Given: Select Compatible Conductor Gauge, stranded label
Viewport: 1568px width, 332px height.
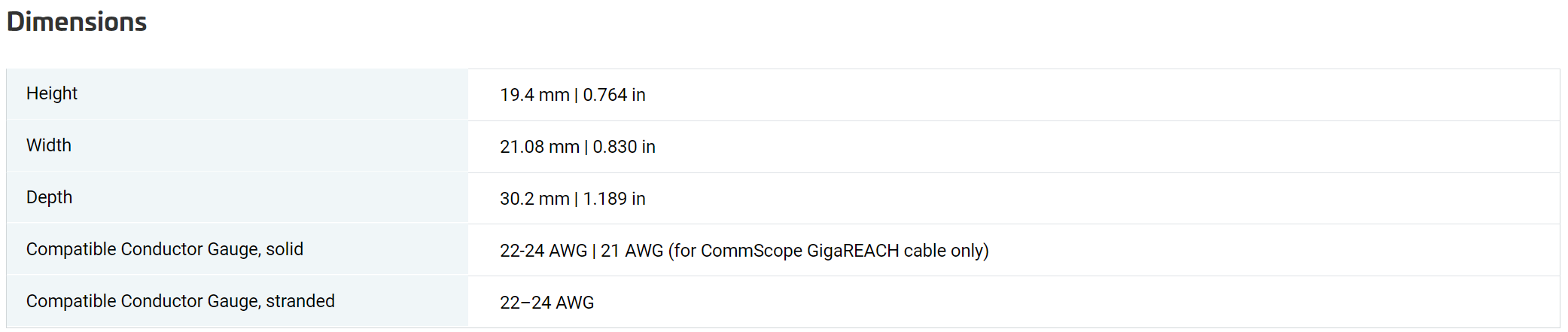Looking at the screenshot, I should pos(181,301).
